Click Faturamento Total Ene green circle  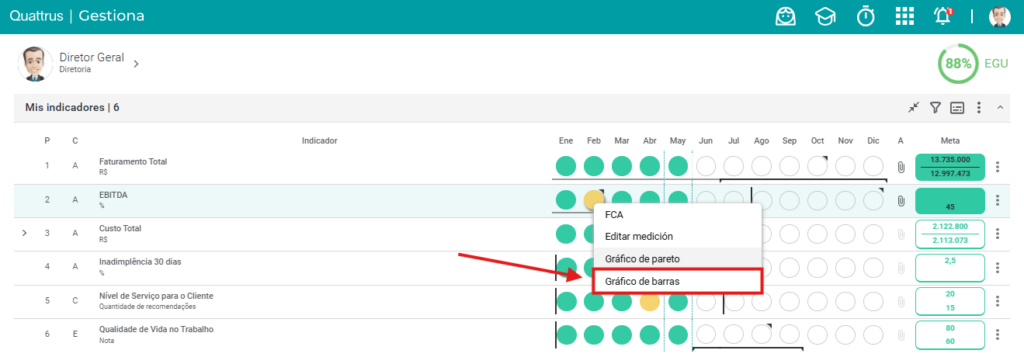[x=566, y=166]
